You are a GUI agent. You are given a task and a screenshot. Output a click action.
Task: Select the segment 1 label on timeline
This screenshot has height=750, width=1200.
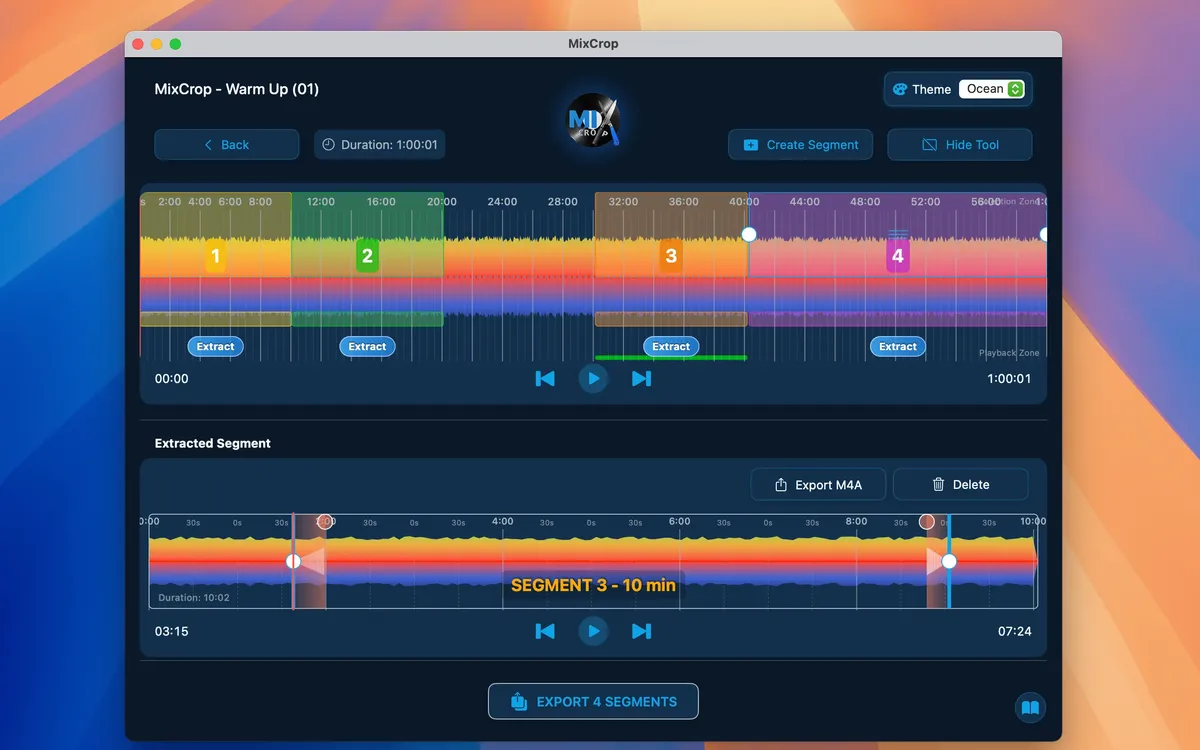(x=214, y=256)
